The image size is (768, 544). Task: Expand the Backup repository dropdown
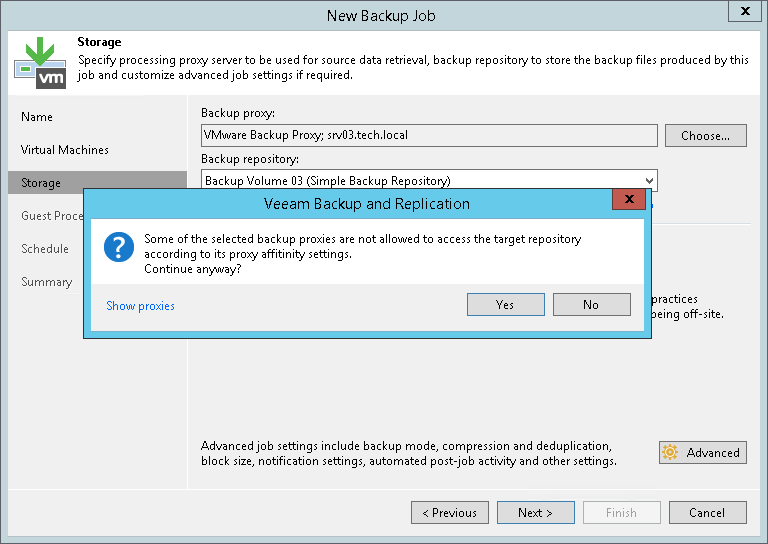pyautogui.click(x=649, y=180)
